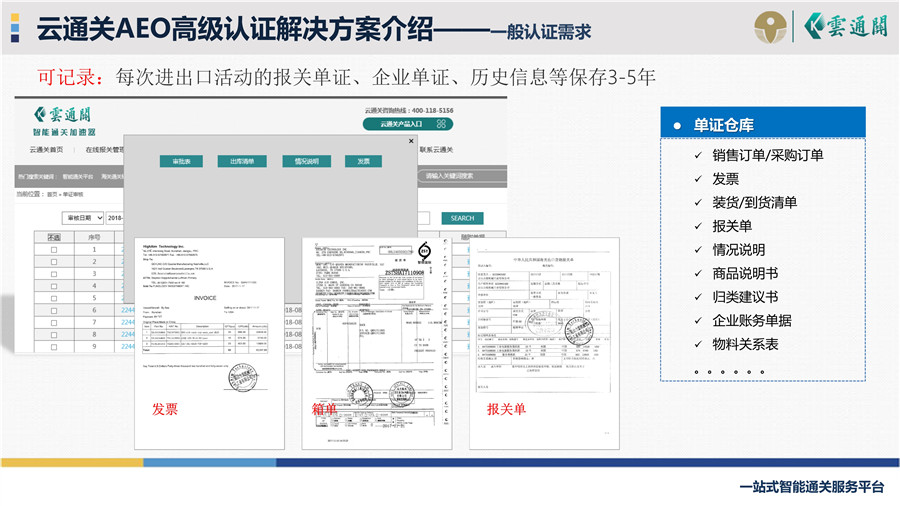Open the 审批表 document button
The height and width of the screenshot is (506, 900).
181,162
